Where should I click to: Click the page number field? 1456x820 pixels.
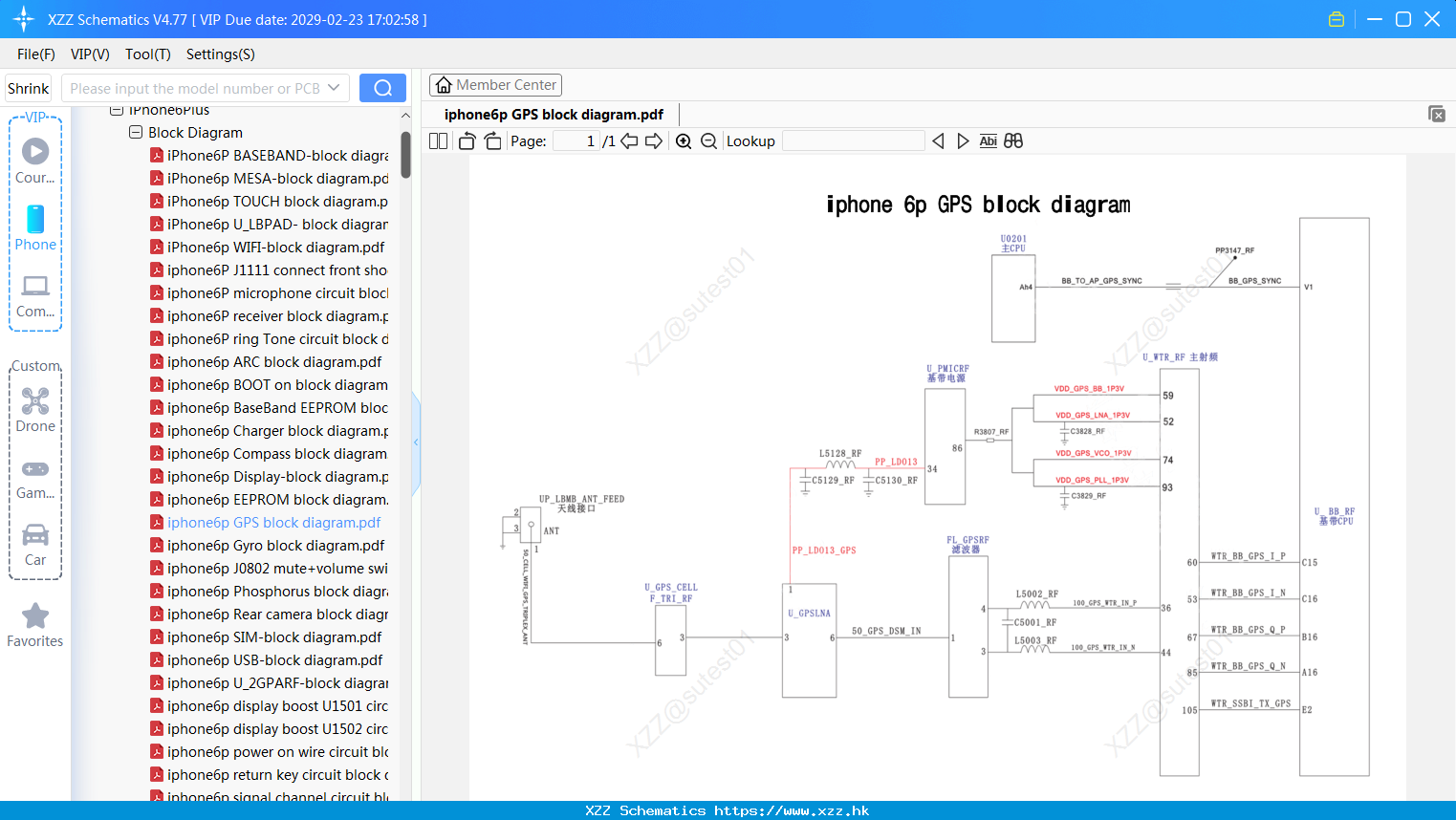coord(576,141)
